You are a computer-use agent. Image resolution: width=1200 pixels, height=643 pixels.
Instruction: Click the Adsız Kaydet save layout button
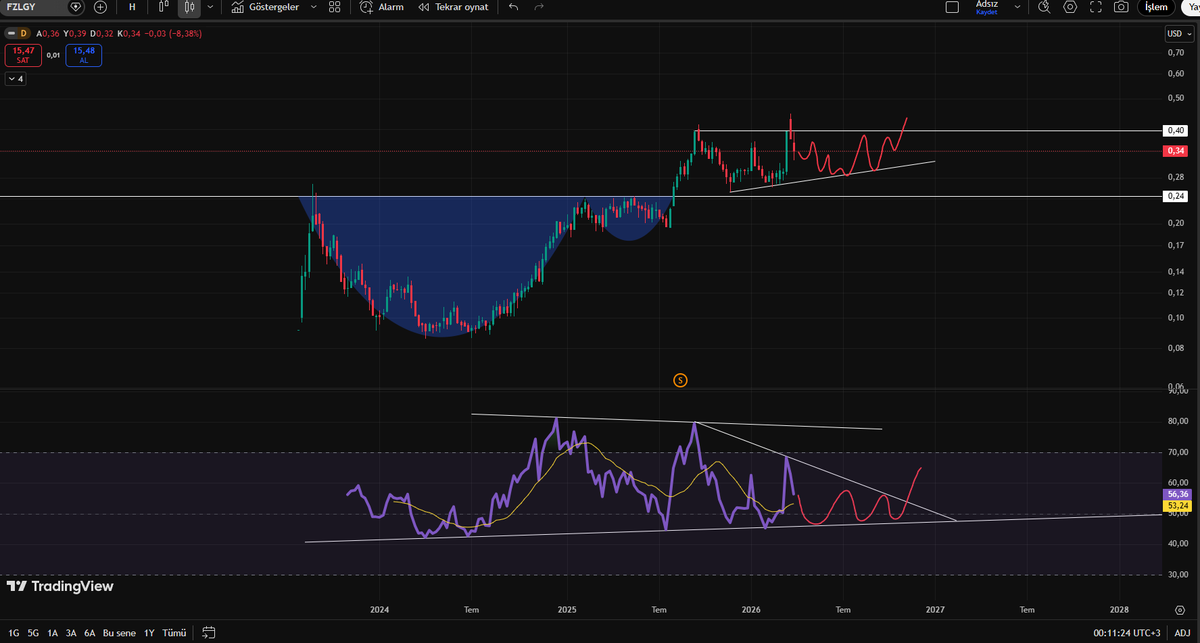(987, 7)
